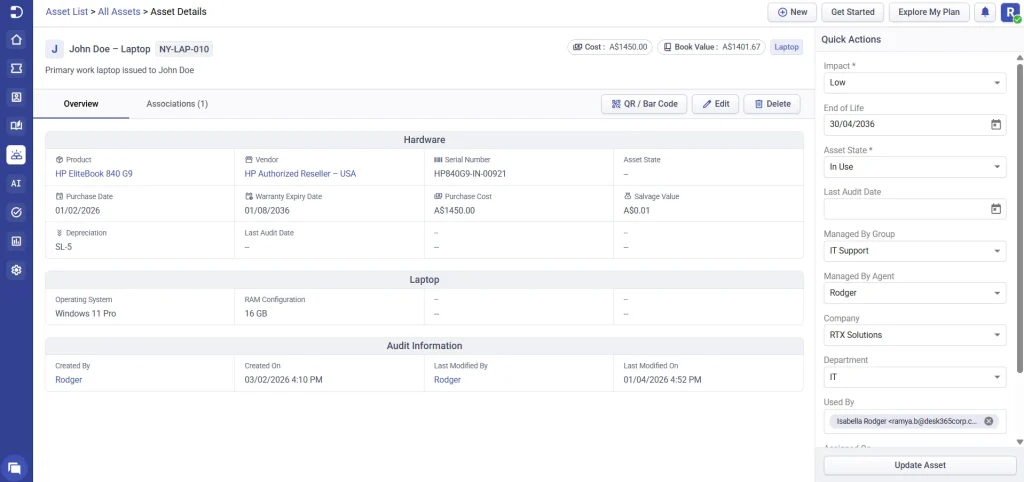
Task: Click the J avatar beside the asset name
Action: (54, 49)
